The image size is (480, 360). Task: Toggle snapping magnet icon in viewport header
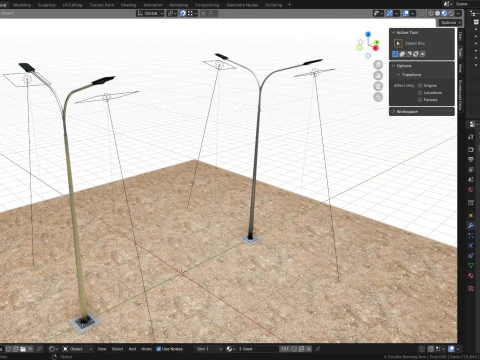183,13
